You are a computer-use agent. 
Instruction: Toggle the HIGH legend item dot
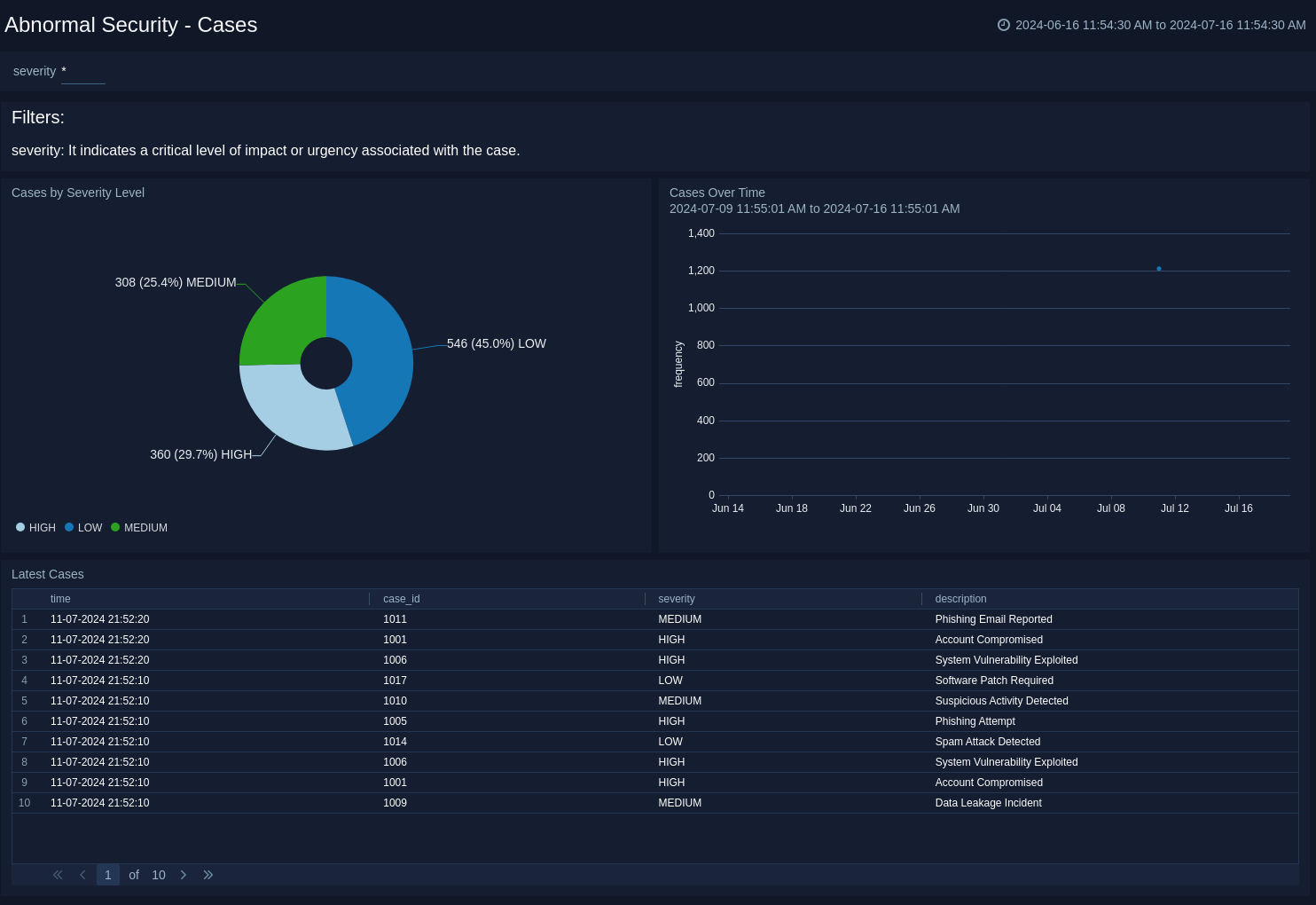[20, 527]
